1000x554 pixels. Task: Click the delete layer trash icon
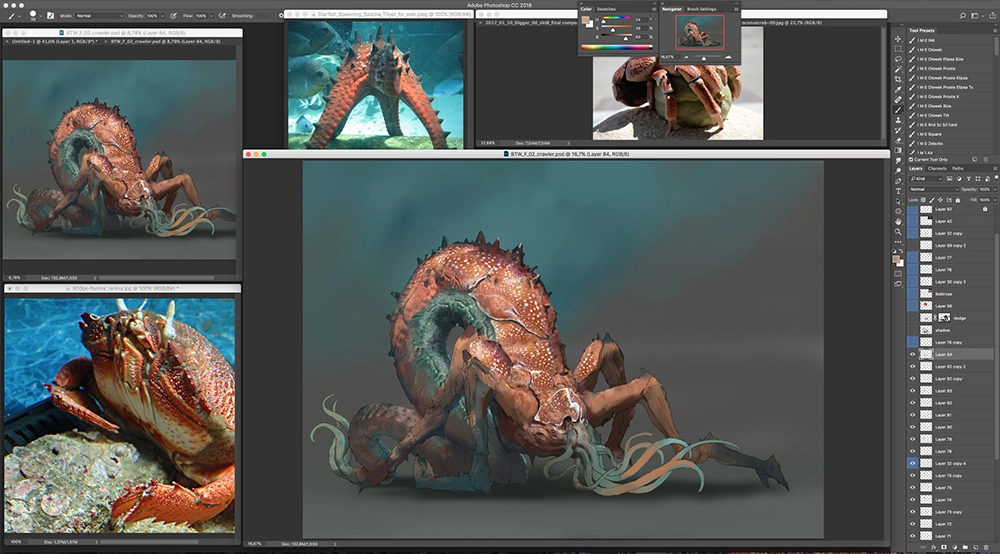(986, 547)
